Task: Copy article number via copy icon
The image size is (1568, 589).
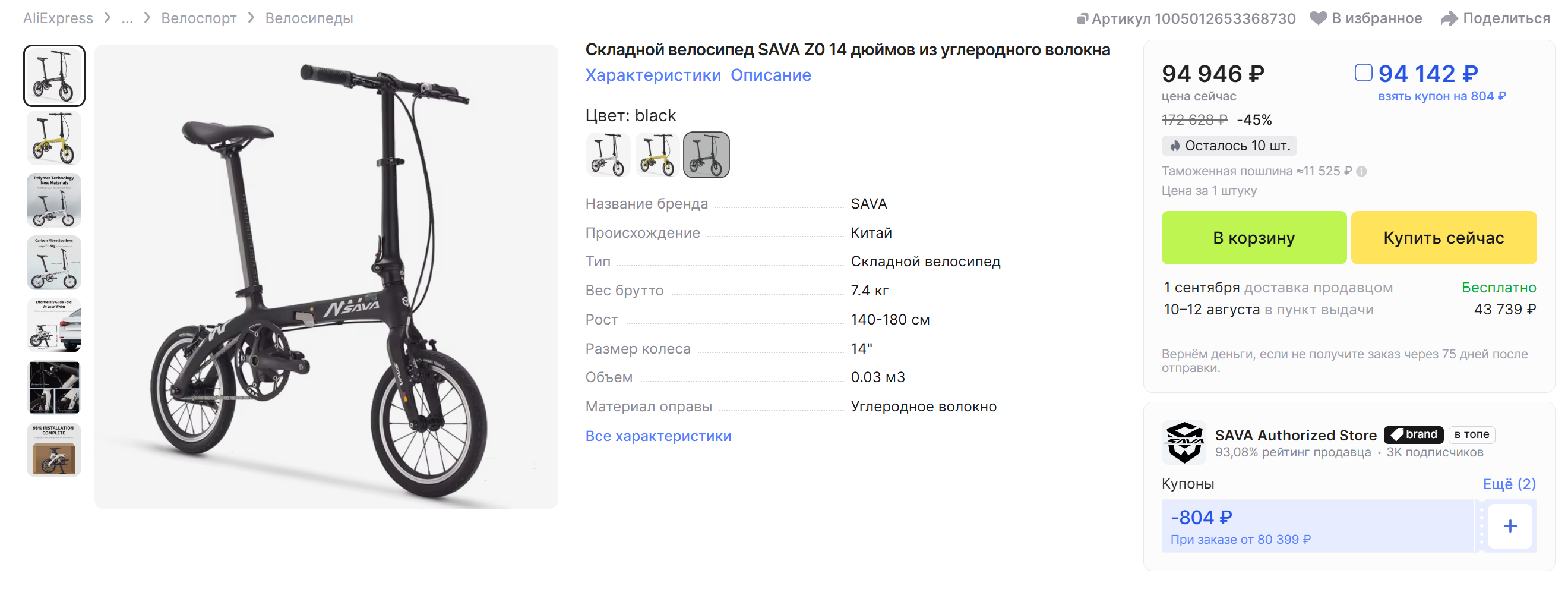Action: point(1082,19)
